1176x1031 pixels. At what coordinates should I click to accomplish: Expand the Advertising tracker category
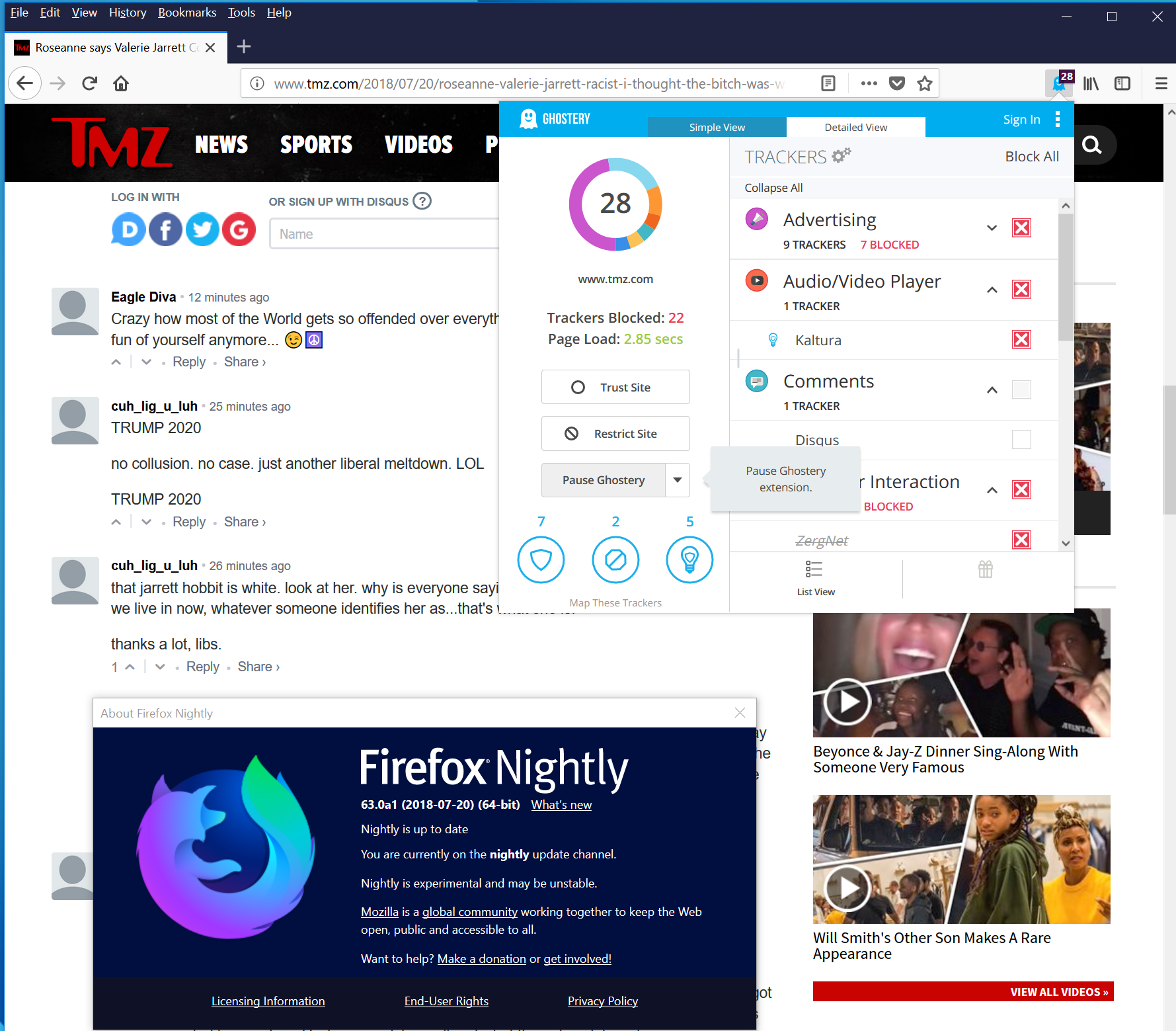click(x=992, y=228)
